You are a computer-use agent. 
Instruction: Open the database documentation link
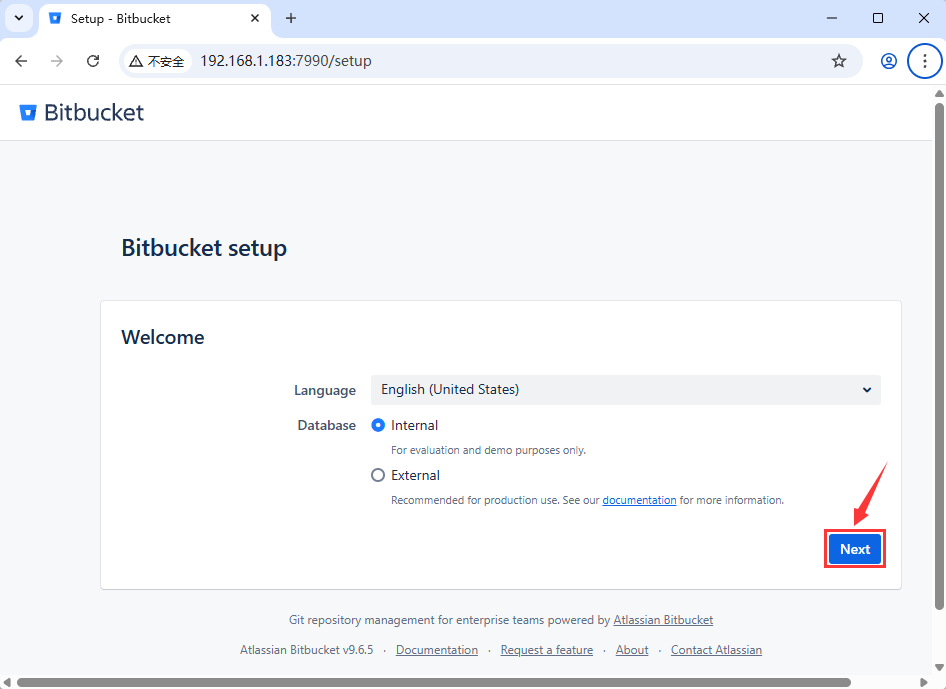click(639, 500)
